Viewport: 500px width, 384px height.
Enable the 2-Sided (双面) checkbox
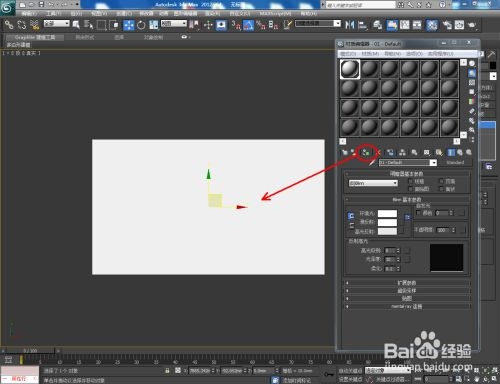click(x=441, y=181)
